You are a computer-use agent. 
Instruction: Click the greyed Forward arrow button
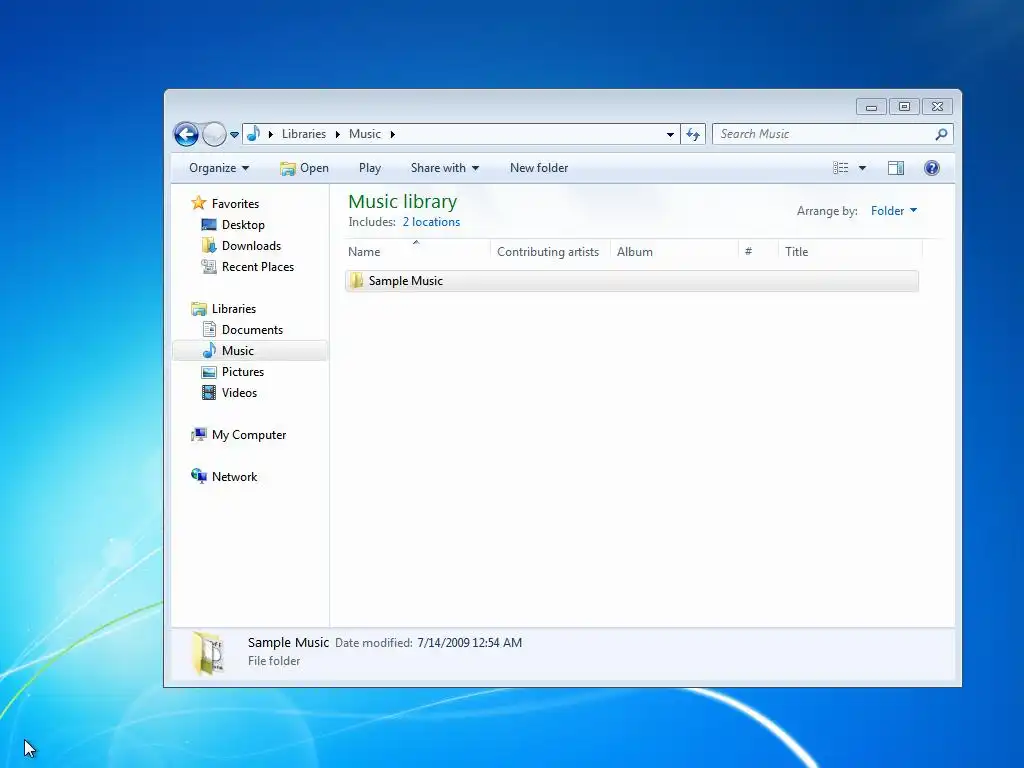(x=214, y=135)
